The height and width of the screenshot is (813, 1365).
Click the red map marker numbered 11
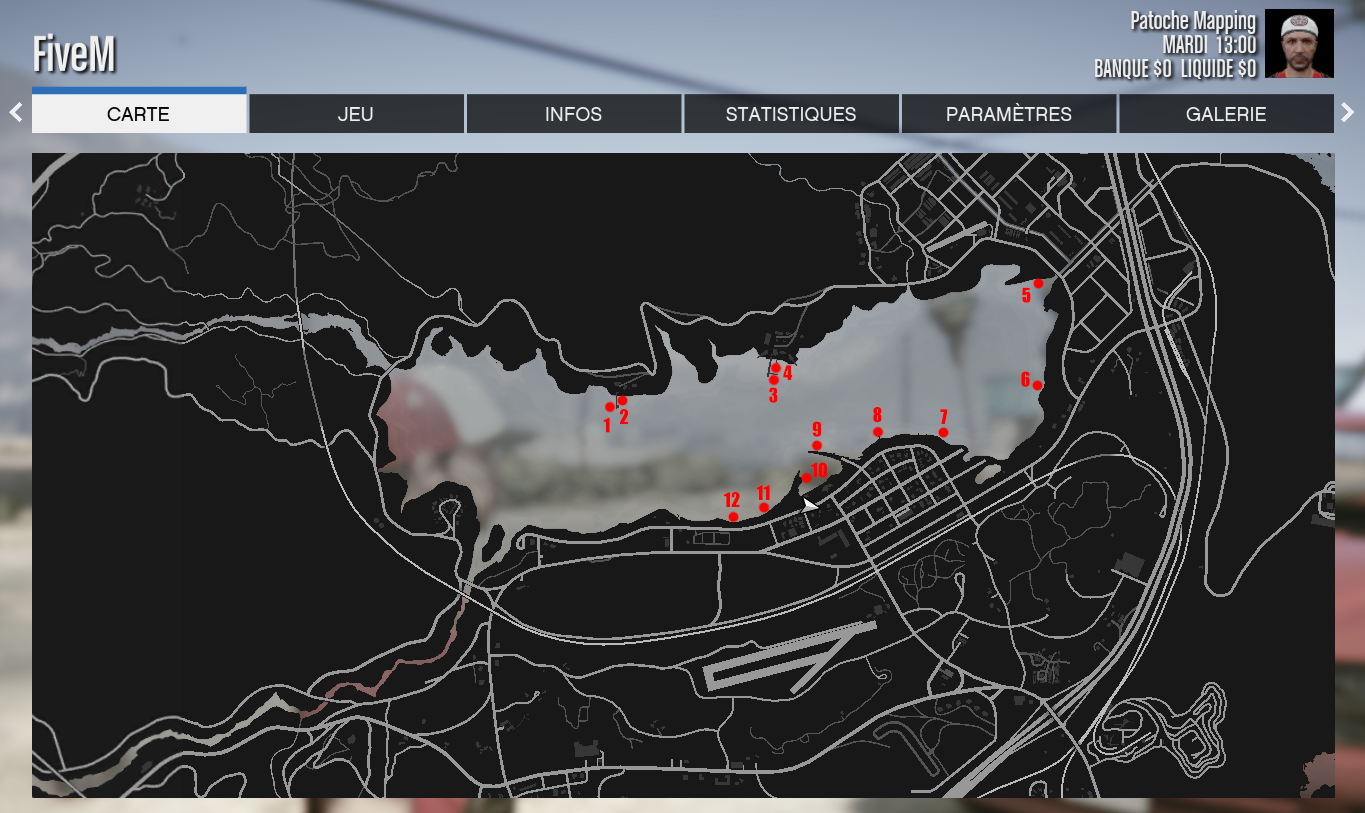(764, 508)
